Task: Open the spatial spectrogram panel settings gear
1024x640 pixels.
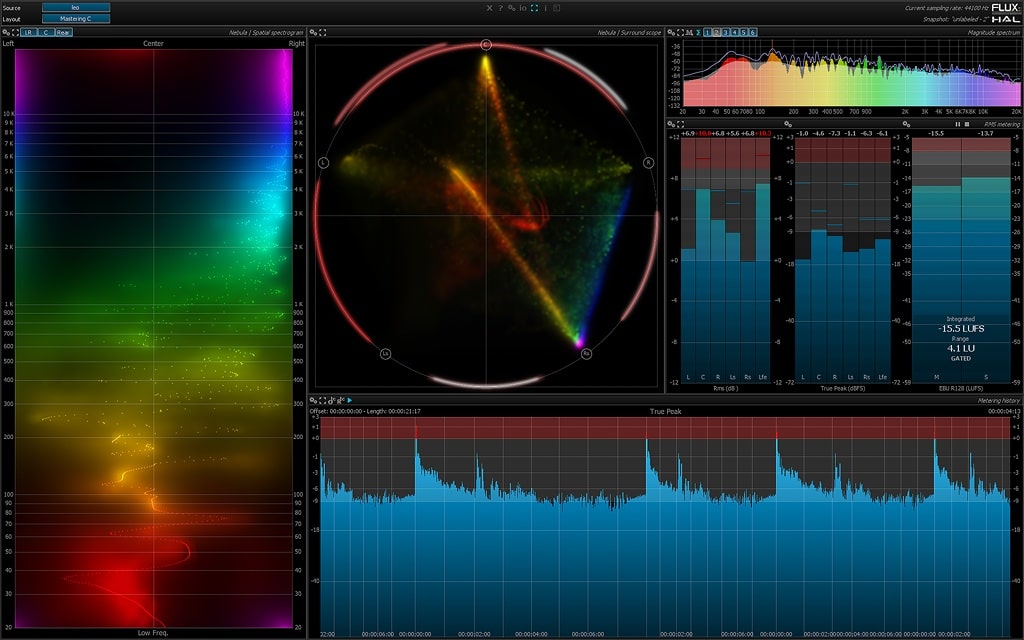Action: [6, 32]
